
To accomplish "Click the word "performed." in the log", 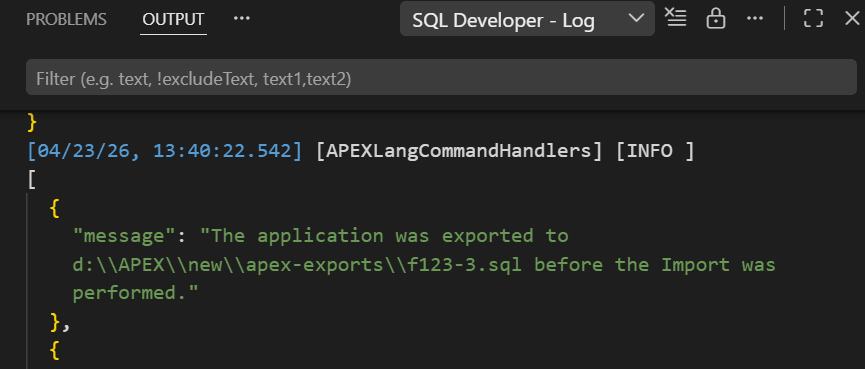I will tap(135, 293).
